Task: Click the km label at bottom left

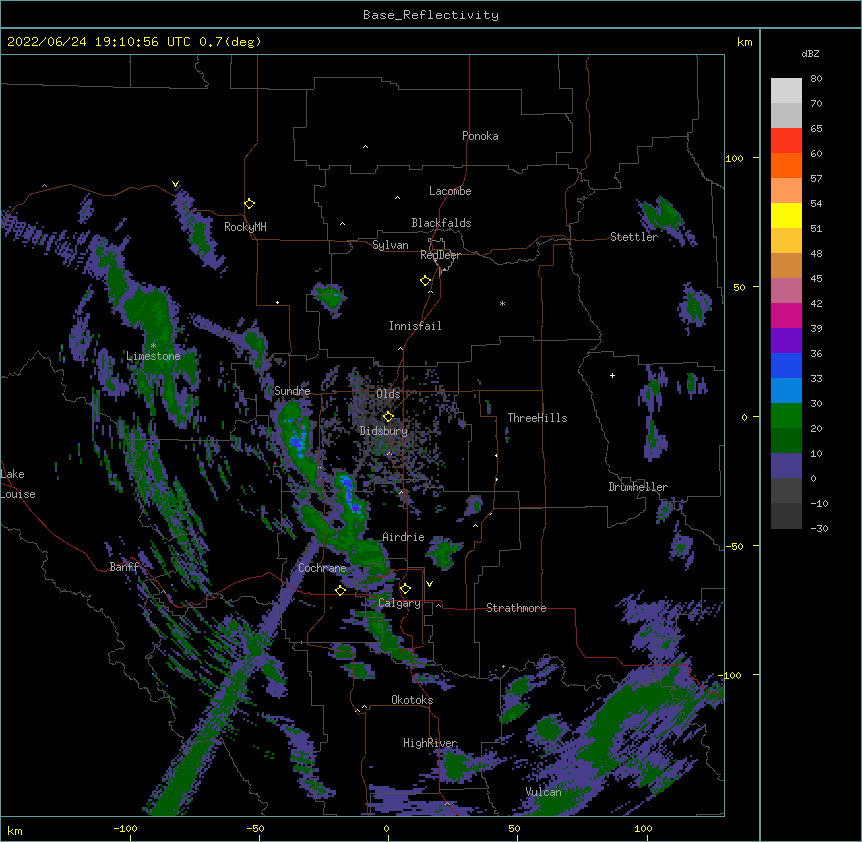Action: [15, 830]
